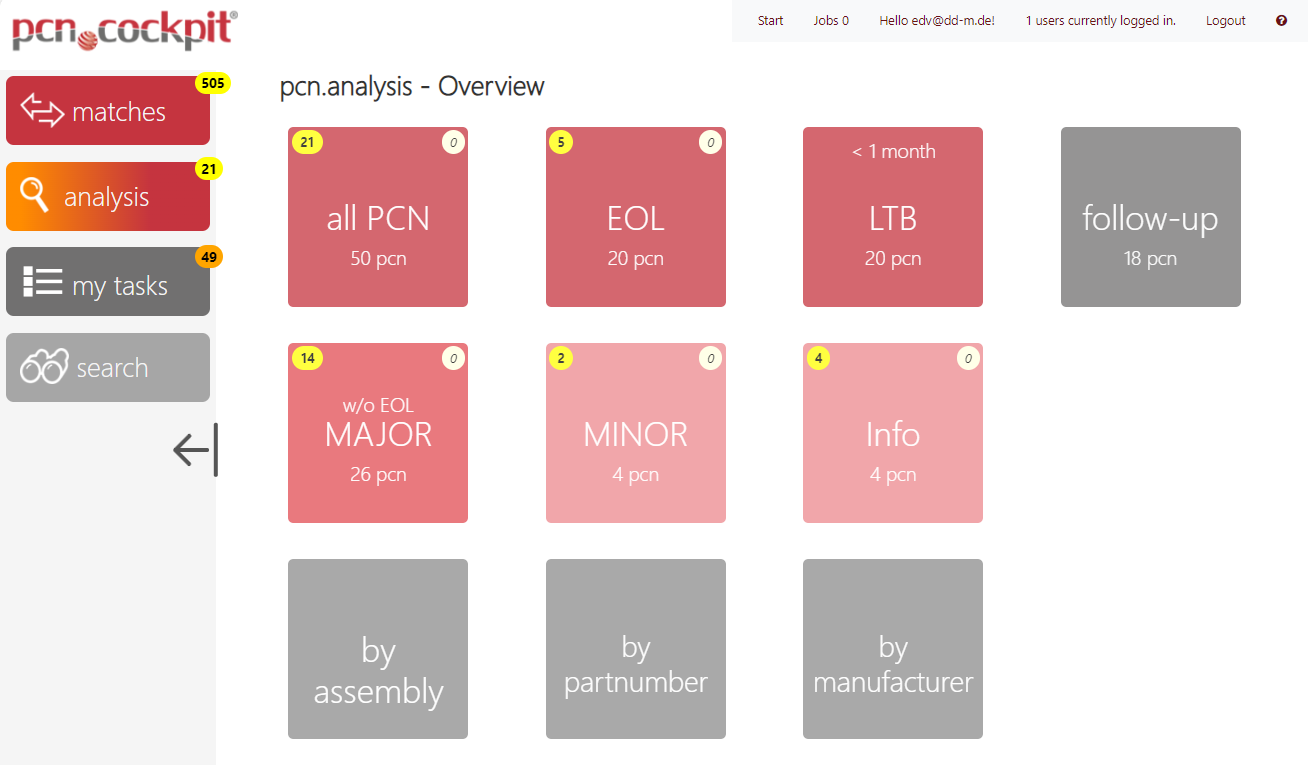Click the yellow 505 badge on matches
Viewport: 1308px width, 765px height.
[212, 84]
